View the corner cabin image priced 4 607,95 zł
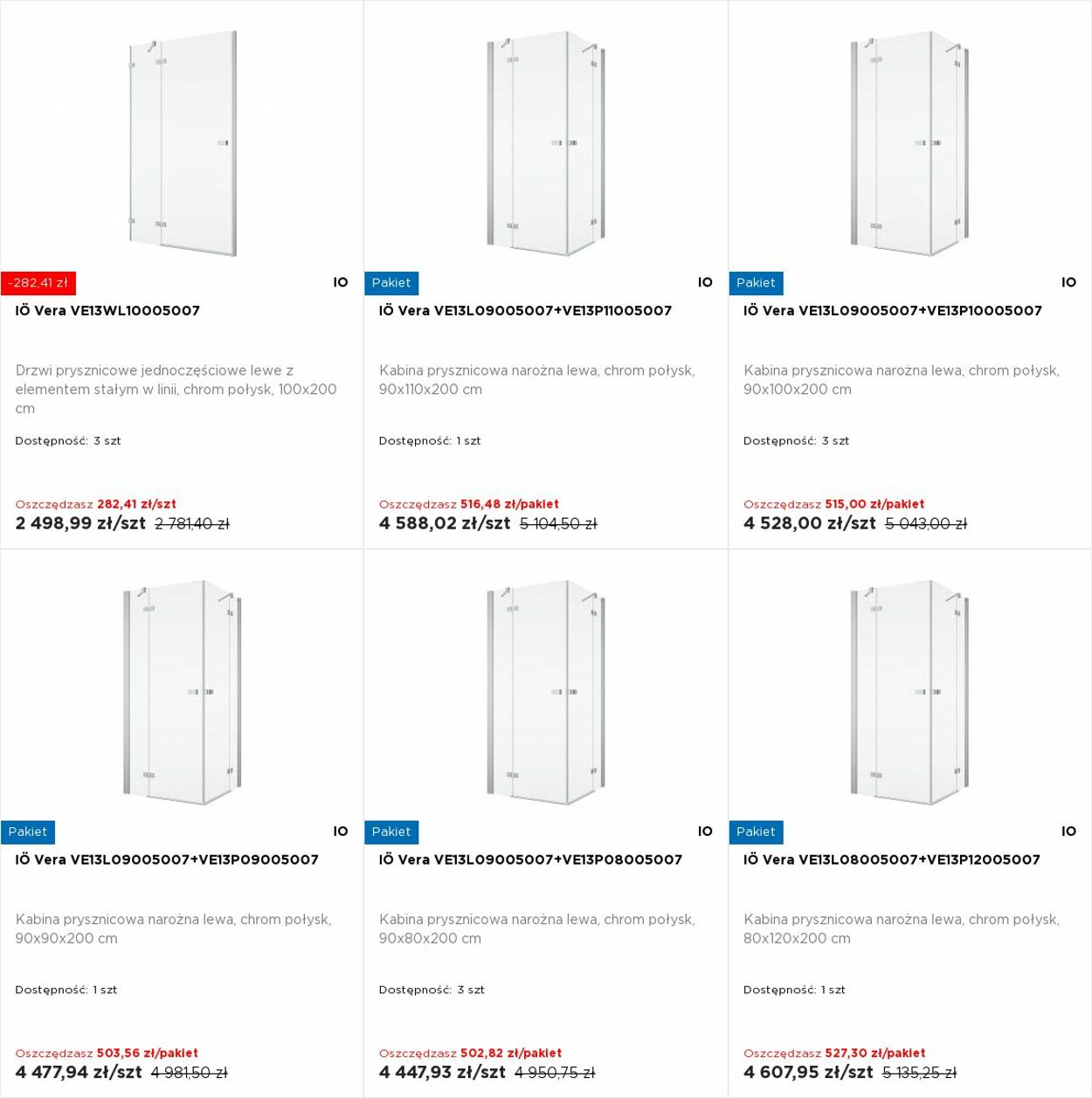Image resolution: width=1092 pixels, height=1098 pixels. coord(909,692)
